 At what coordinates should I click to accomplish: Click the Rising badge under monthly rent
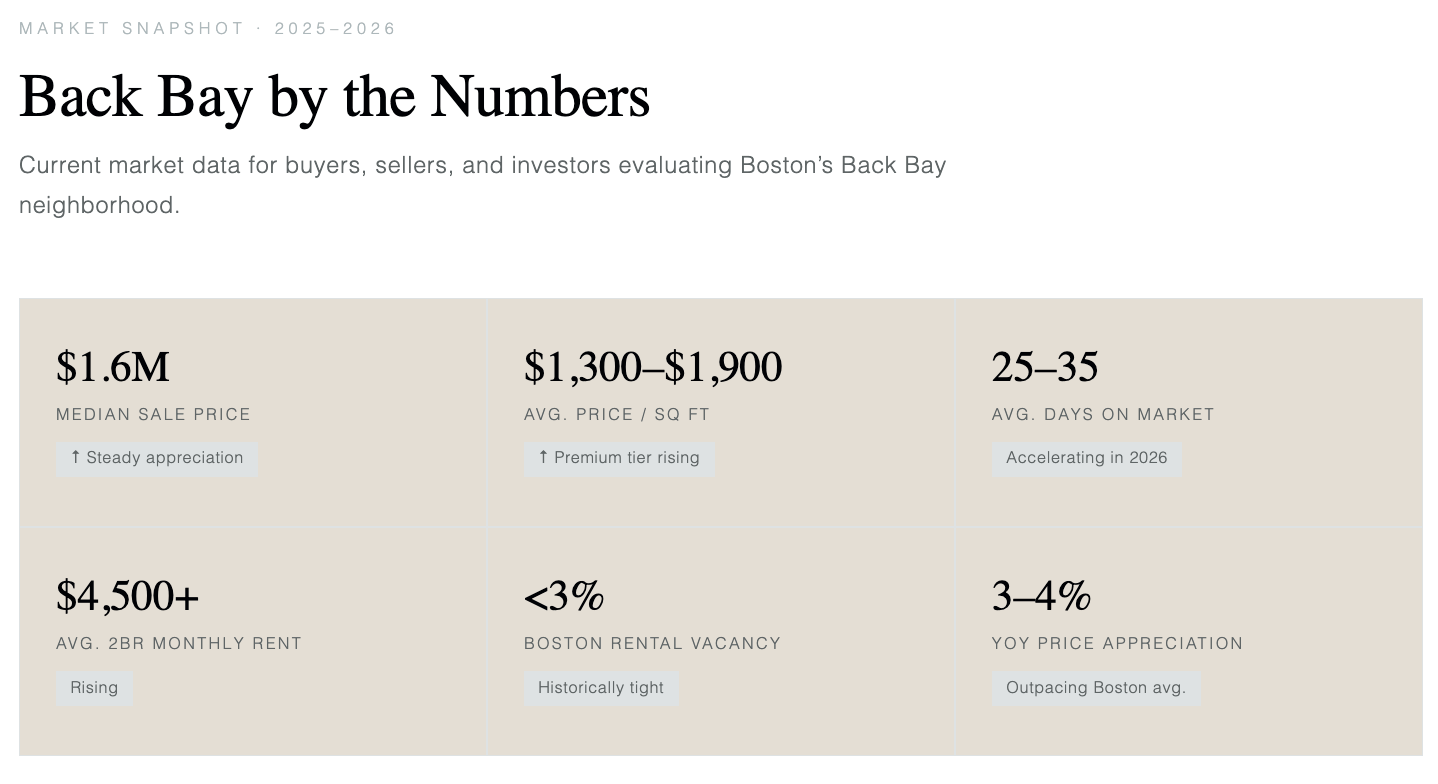[94, 688]
